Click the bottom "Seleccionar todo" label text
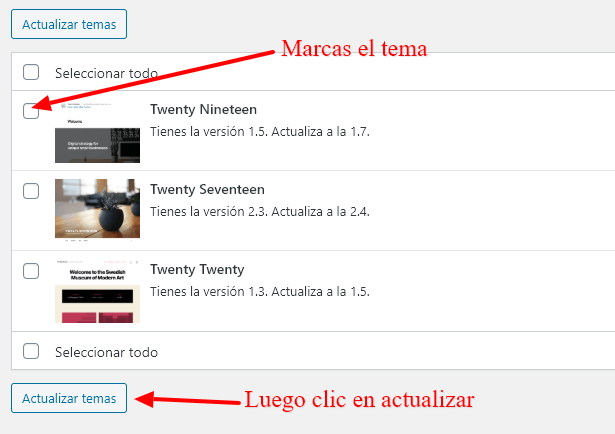615x434 pixels. pos(106,352)
